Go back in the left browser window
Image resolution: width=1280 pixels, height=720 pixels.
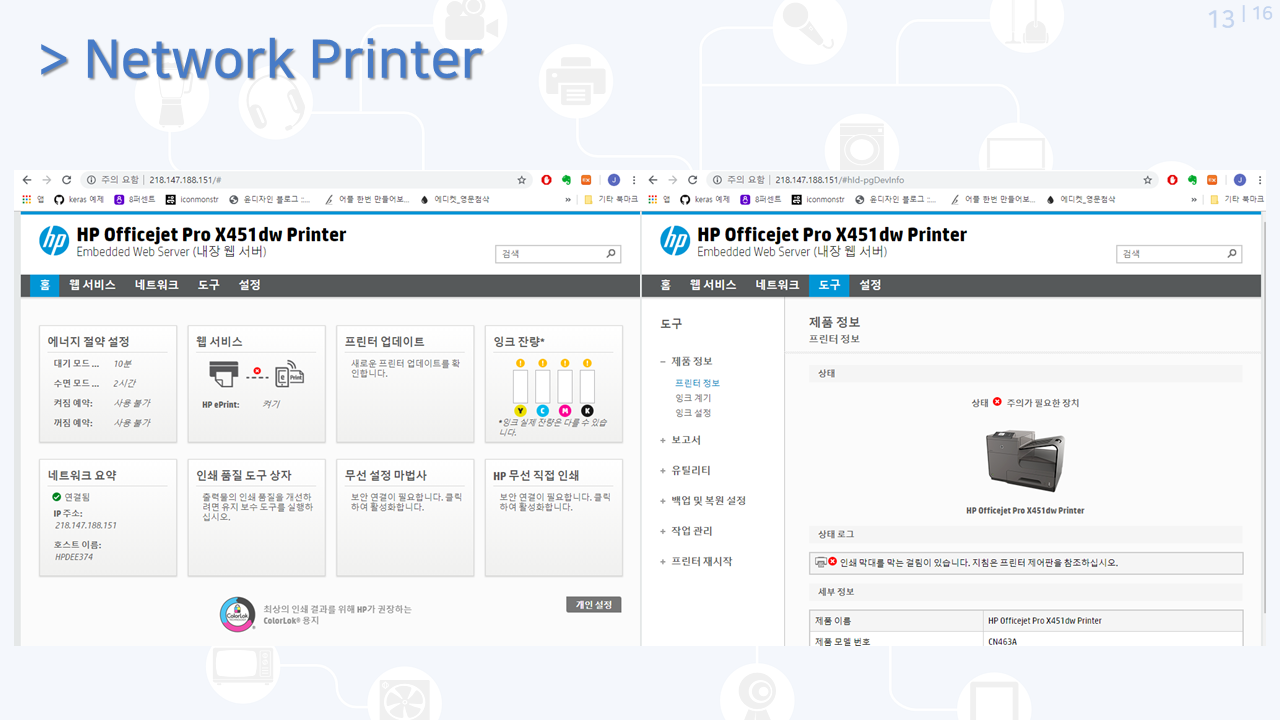tap(27, 180)
